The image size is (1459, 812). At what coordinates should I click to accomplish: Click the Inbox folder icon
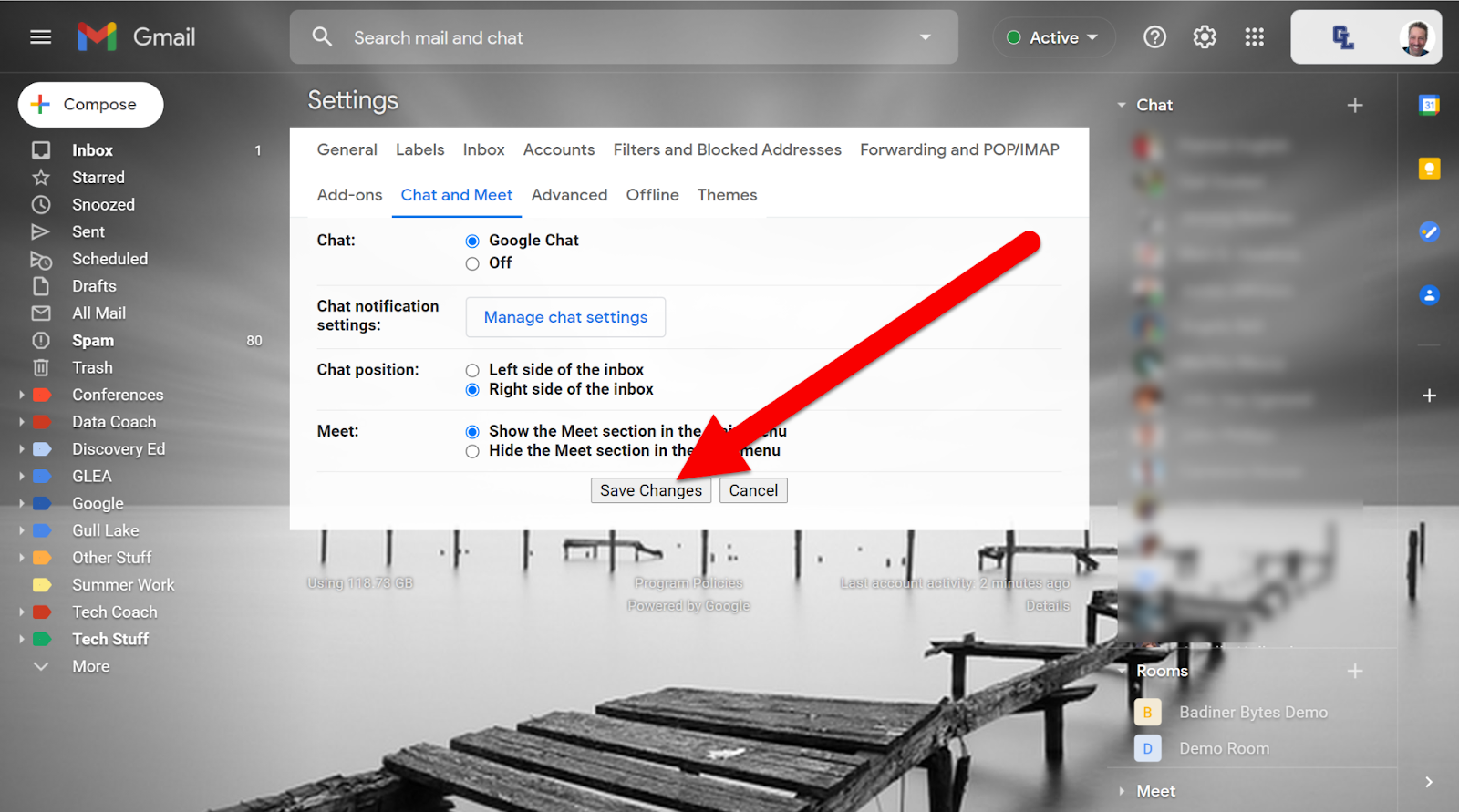click(x=41, y=150)
